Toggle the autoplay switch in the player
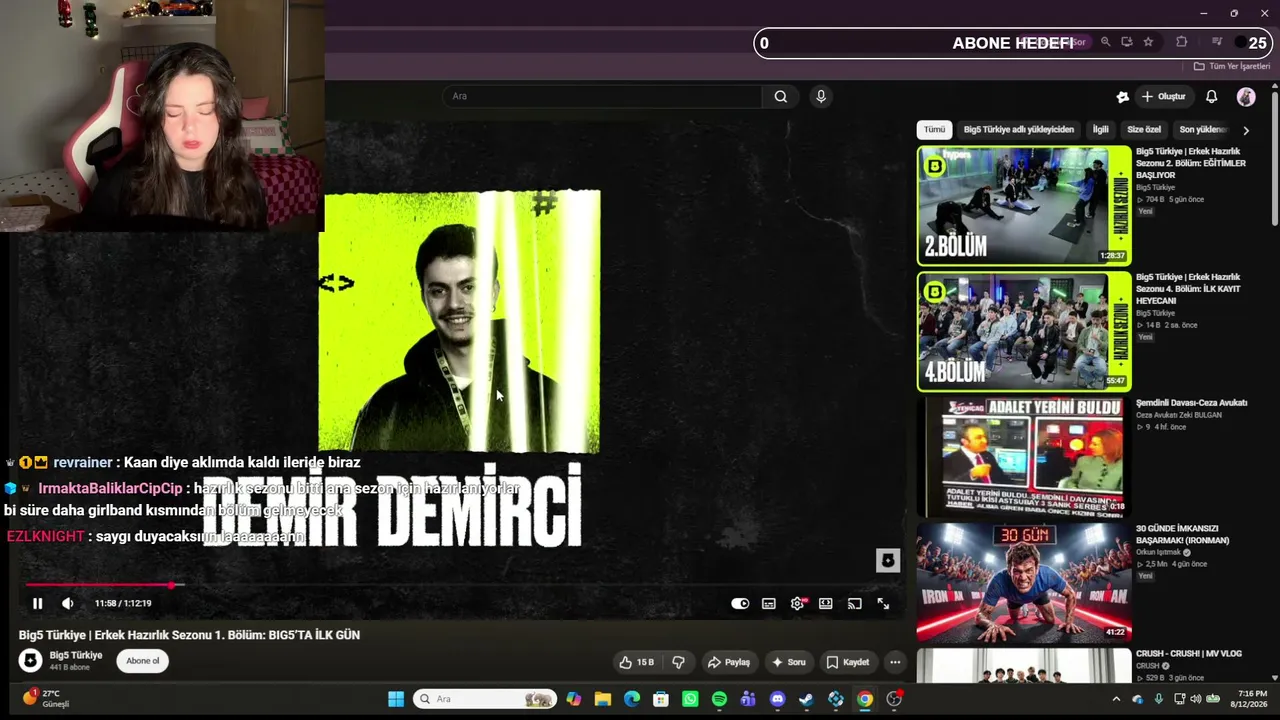Image resolution: width=1280 pixels, height=720 pixels. (740, 603)
